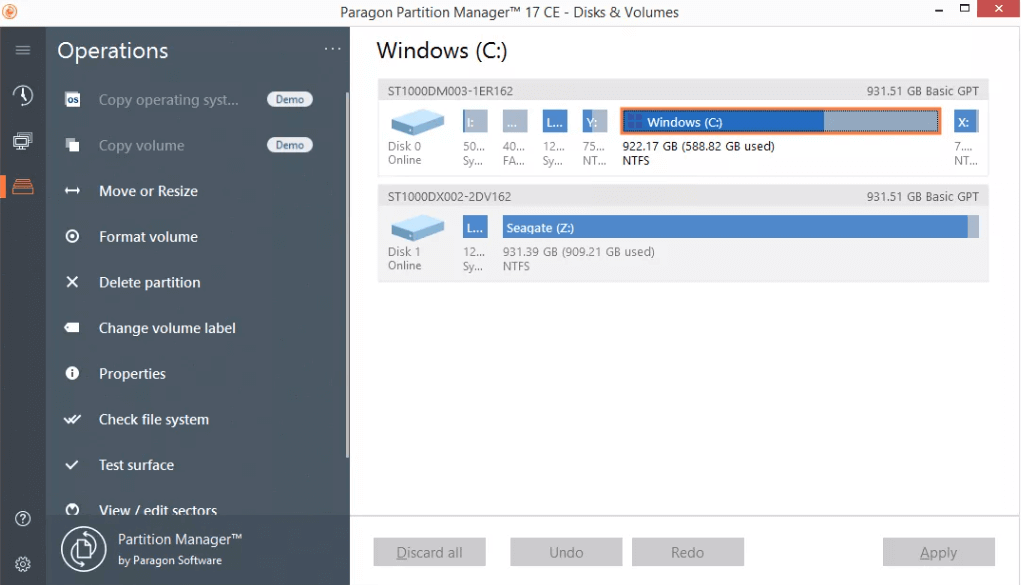Click the Copy operating system OS icon
Viewport: 1021px width, 585px height.
pos(72,100)
